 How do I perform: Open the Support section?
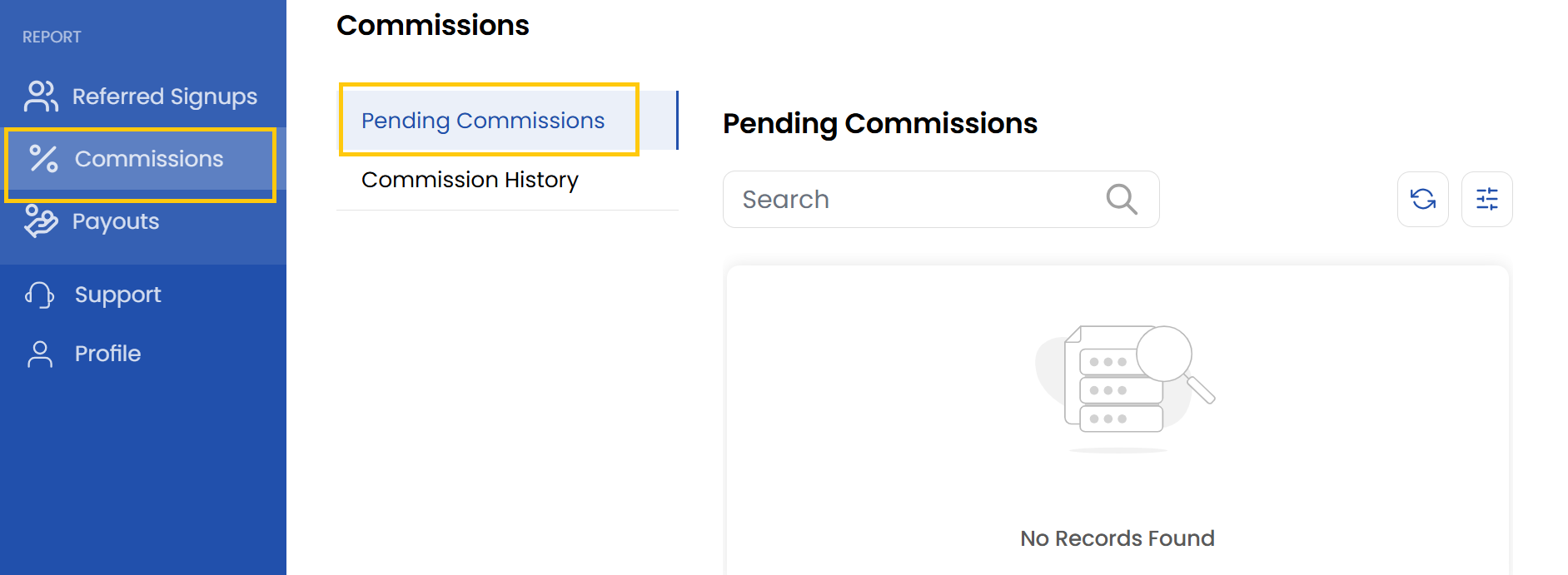click(x=118, y=295)
